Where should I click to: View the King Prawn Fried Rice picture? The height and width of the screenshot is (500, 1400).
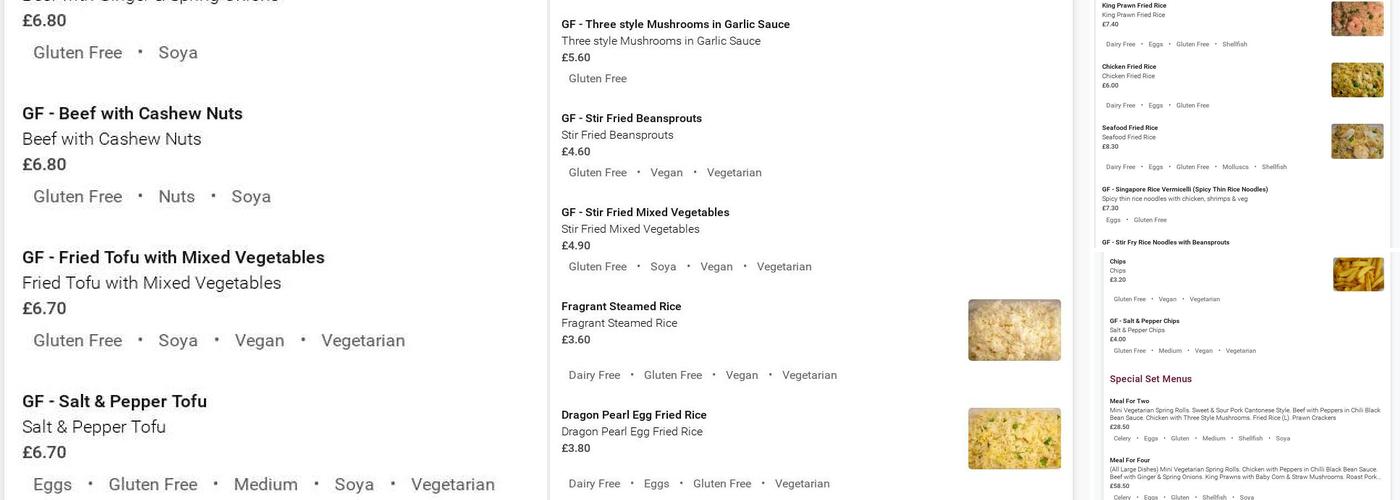[1357, 19]
